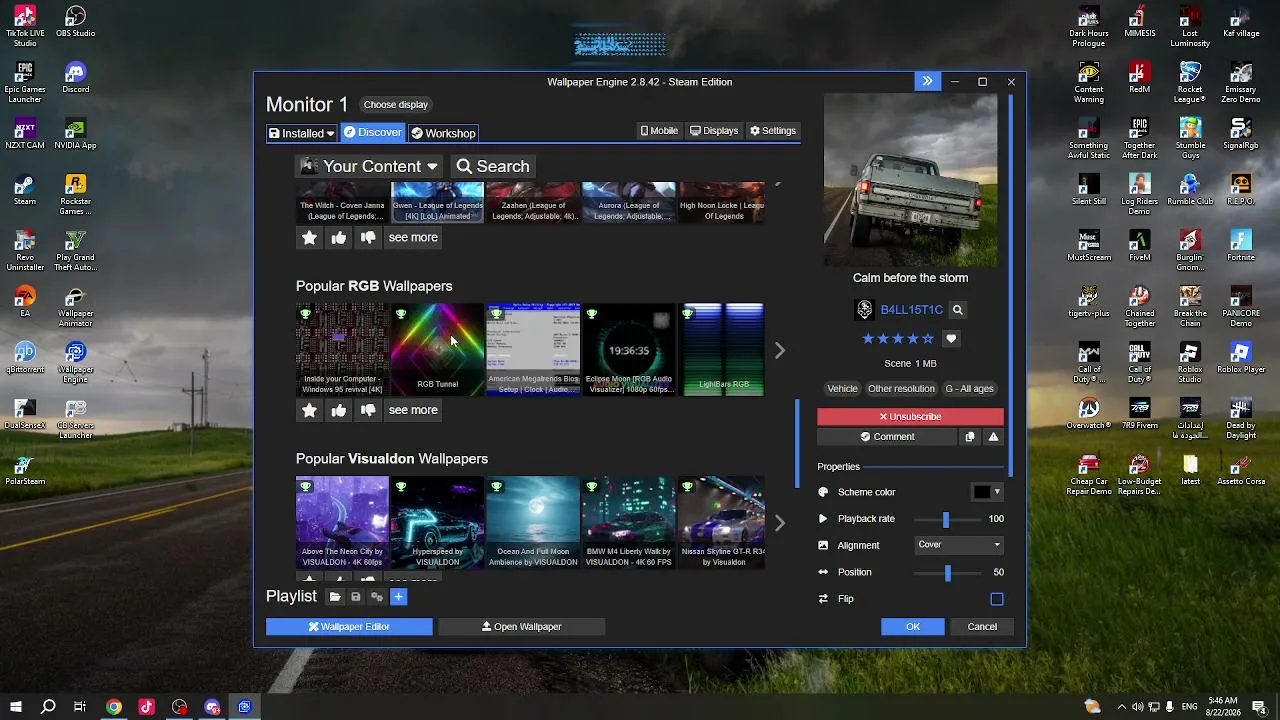This screenshot has height=720, width=1280.
Task: Launch the Epic Games Launcher shortcut
Action: [x=24, y=82]
